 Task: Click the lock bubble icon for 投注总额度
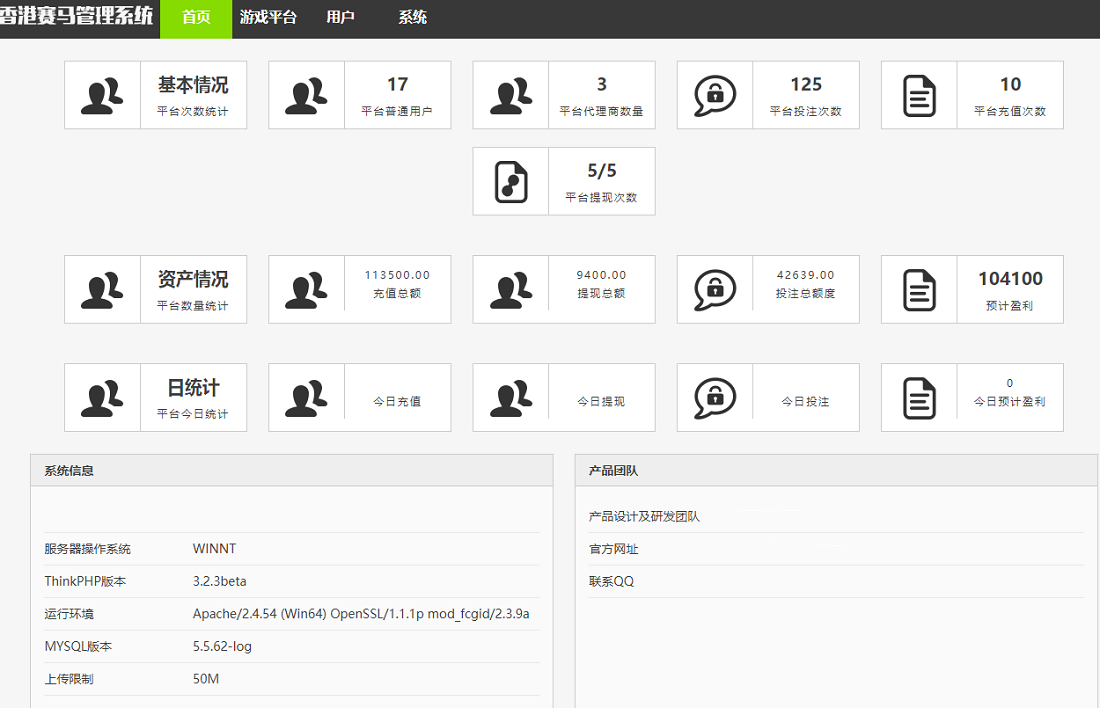point(714,290)
